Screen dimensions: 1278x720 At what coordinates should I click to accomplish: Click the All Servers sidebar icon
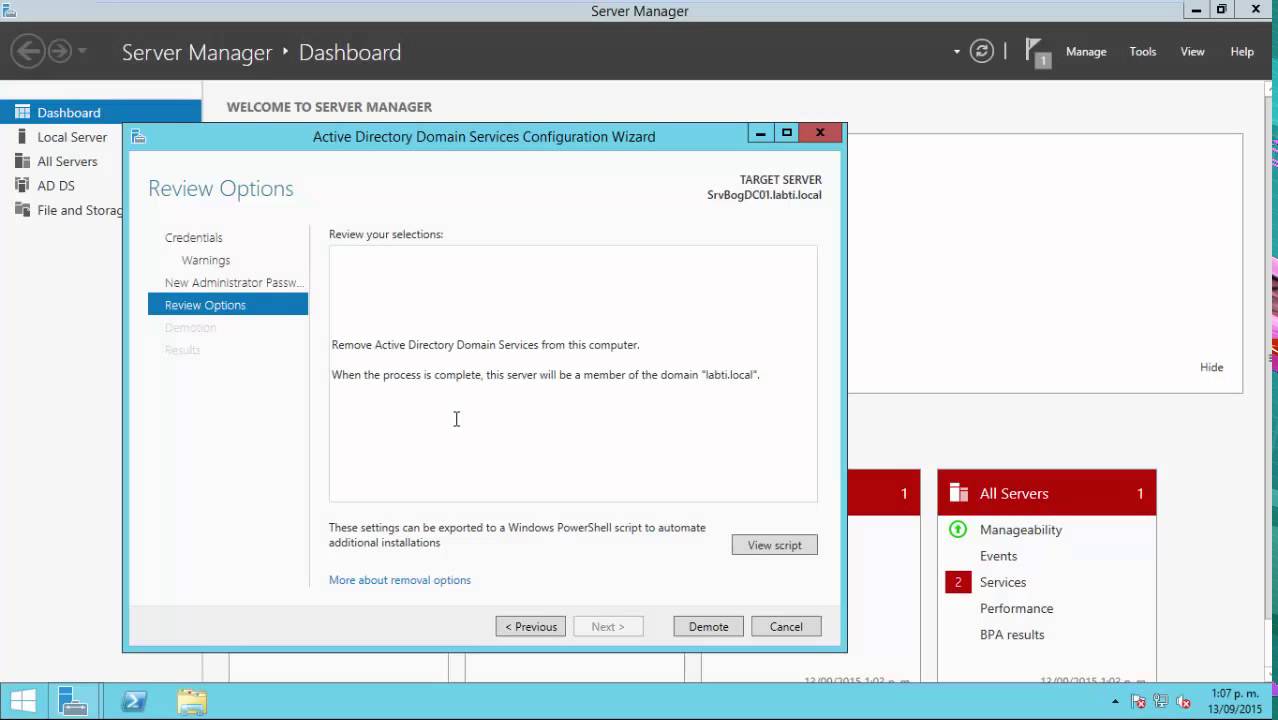(22, 161)
